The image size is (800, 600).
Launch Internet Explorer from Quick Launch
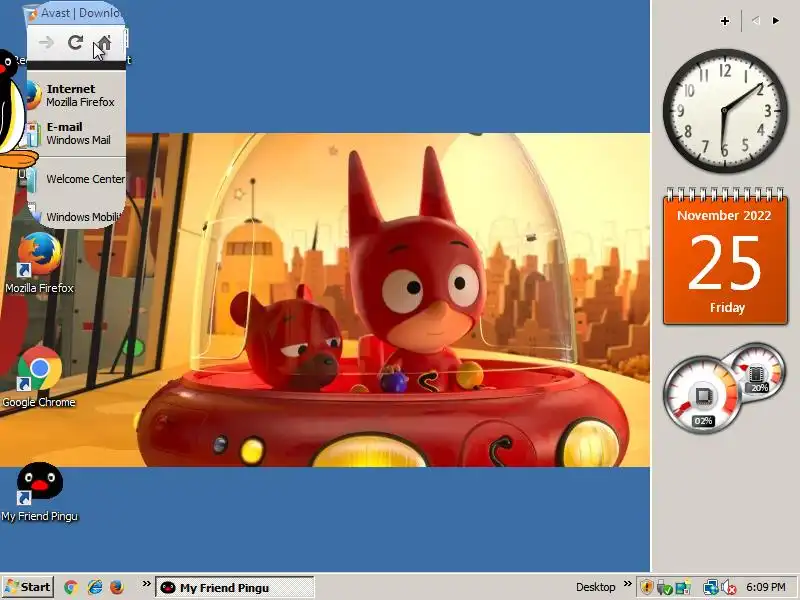(x=94, y=587)
